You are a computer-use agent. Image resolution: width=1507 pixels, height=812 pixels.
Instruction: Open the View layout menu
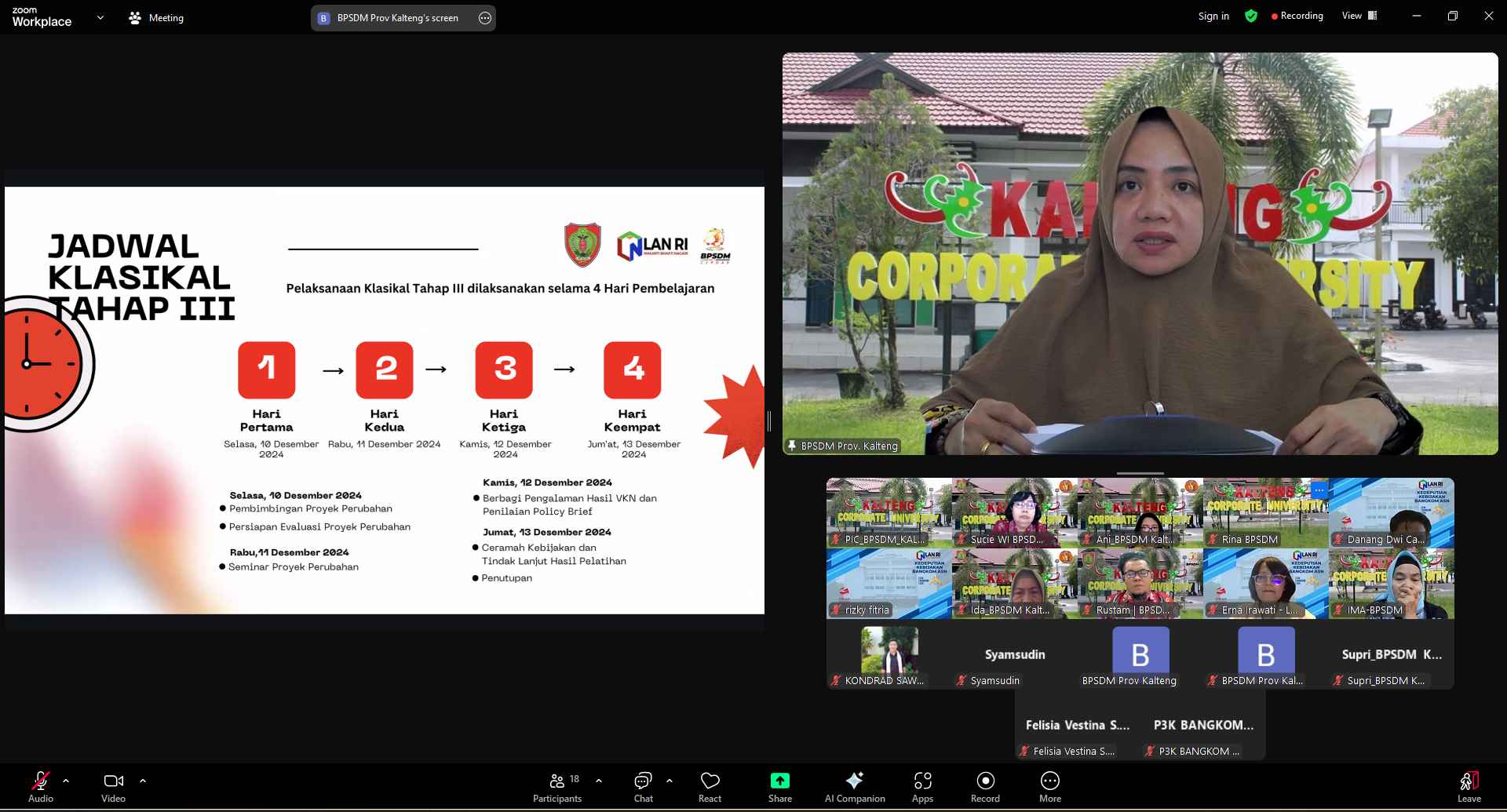point(1359,16)
